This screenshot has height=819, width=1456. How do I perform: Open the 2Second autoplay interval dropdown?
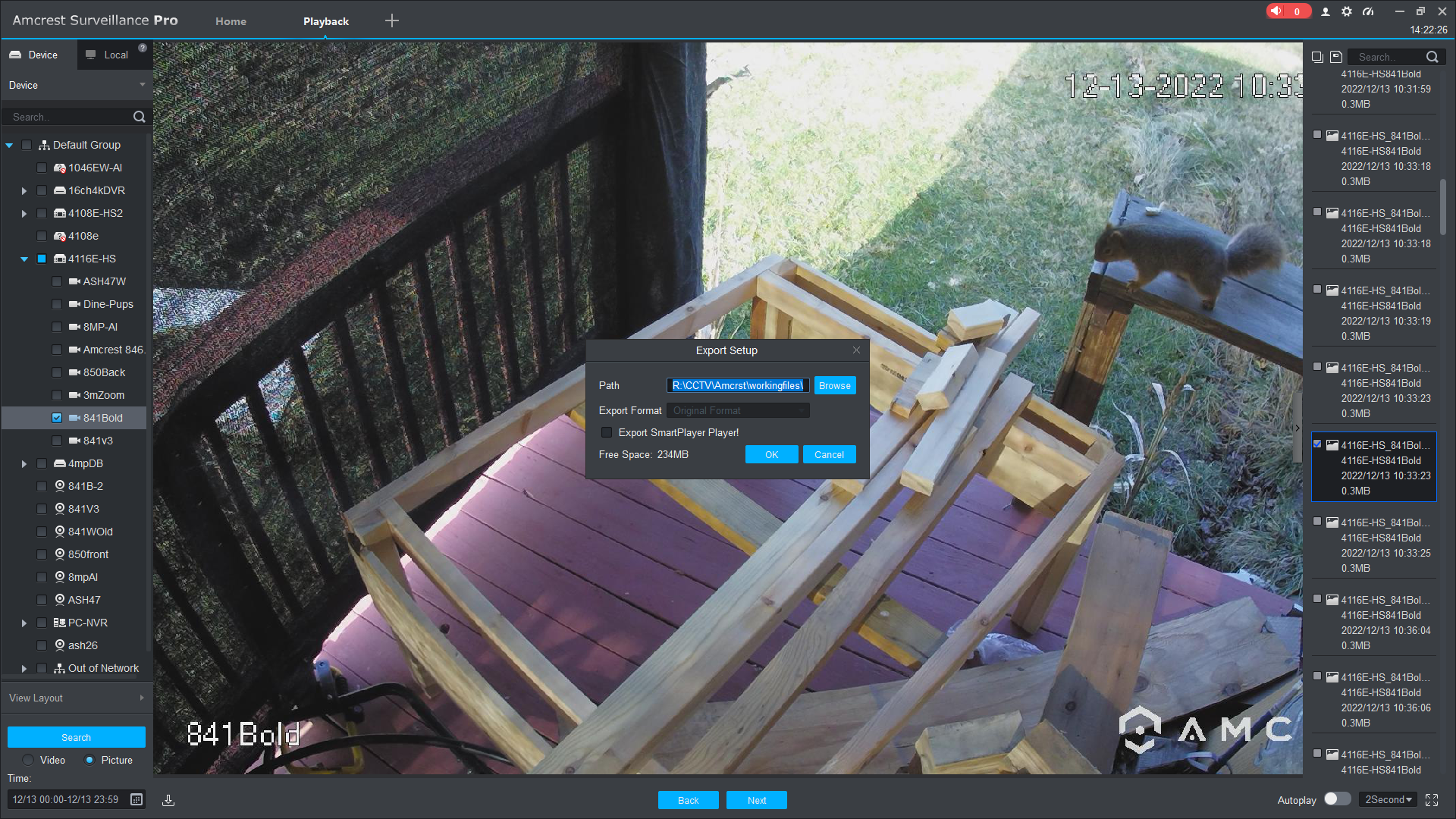[x=1388, y=799]
